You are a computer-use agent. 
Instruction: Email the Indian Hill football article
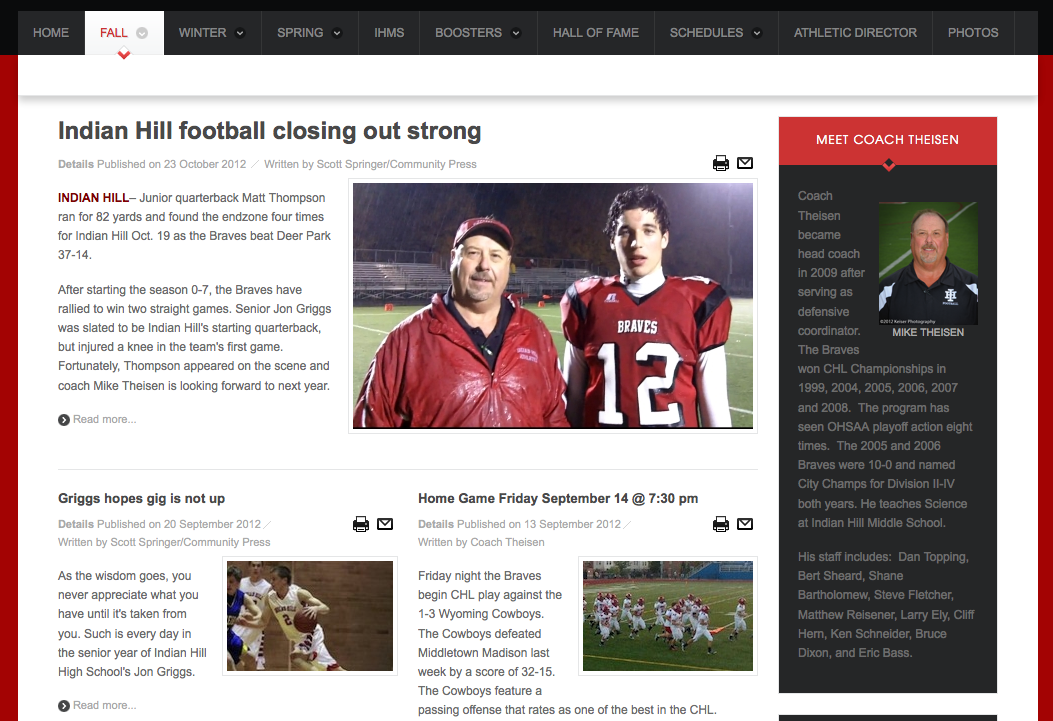point(745,163)
